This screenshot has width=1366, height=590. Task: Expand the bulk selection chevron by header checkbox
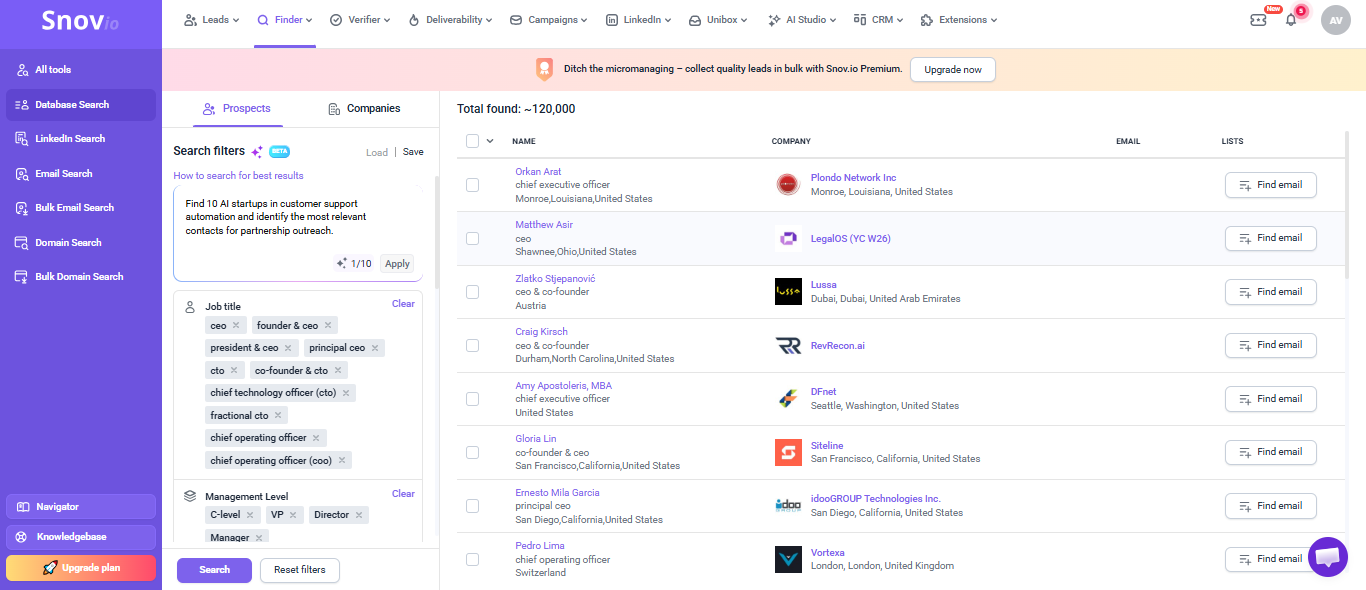(x=490, y=141)
